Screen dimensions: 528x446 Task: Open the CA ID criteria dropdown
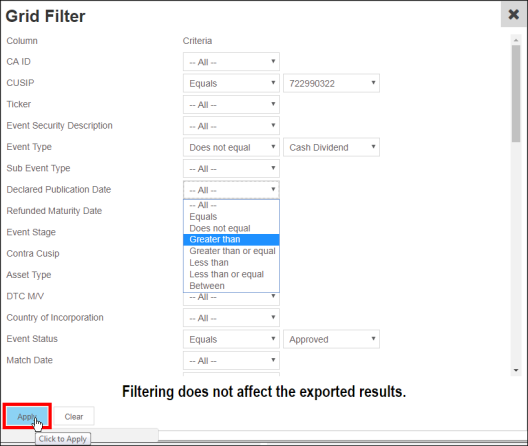[231, 62]
